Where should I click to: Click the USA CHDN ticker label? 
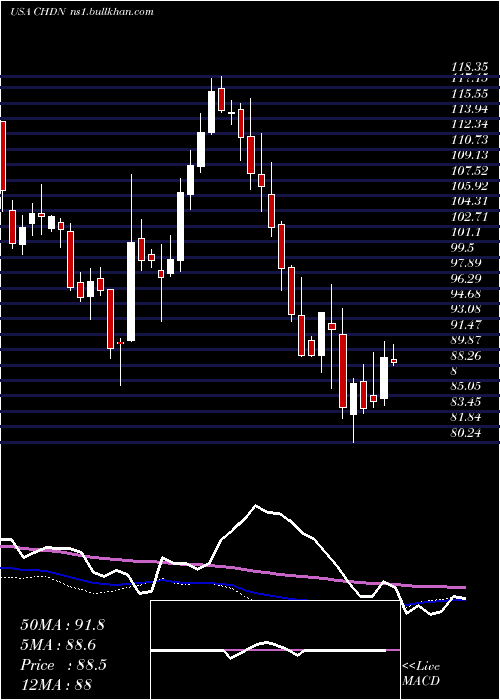pos(39,12)
